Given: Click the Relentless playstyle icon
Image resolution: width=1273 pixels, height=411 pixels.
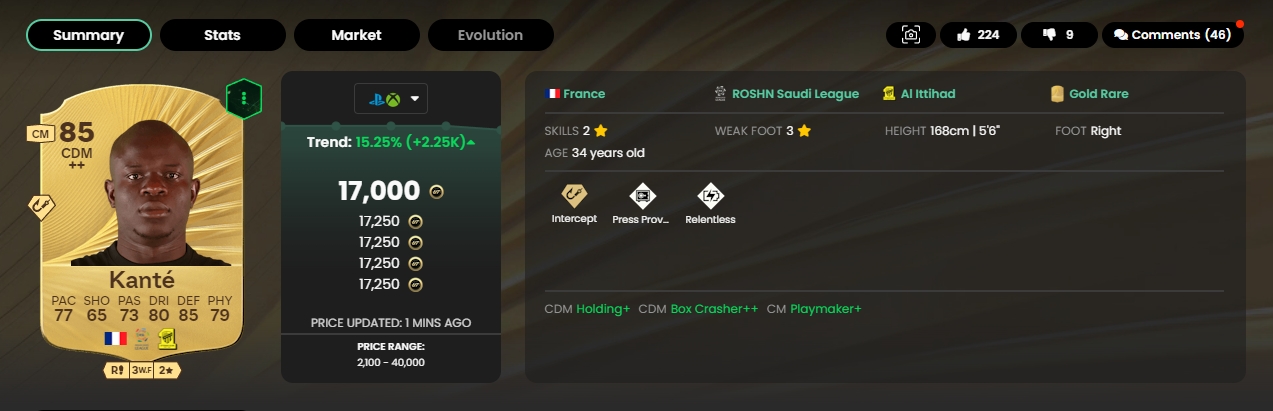Looking at the screenshot, I should coord(710,196).
